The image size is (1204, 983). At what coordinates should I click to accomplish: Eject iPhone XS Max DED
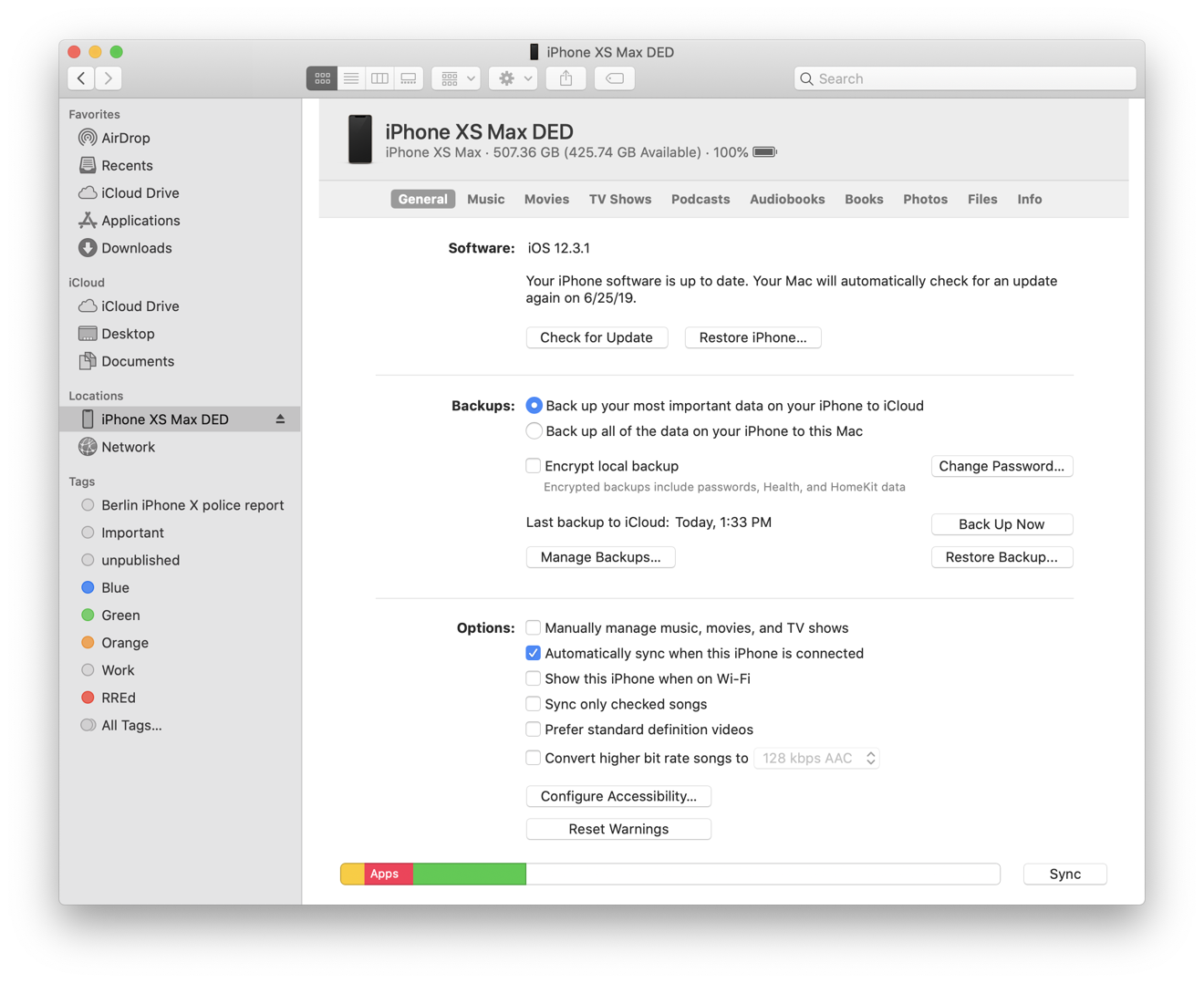pyautogui.click(x=280, y=419)
